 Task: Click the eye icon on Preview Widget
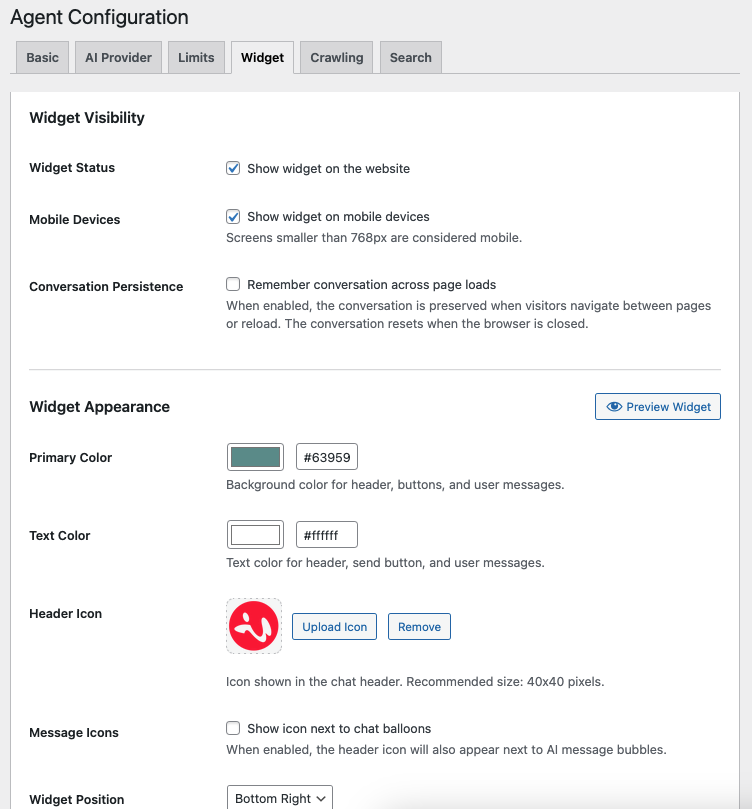pos(614,406)
